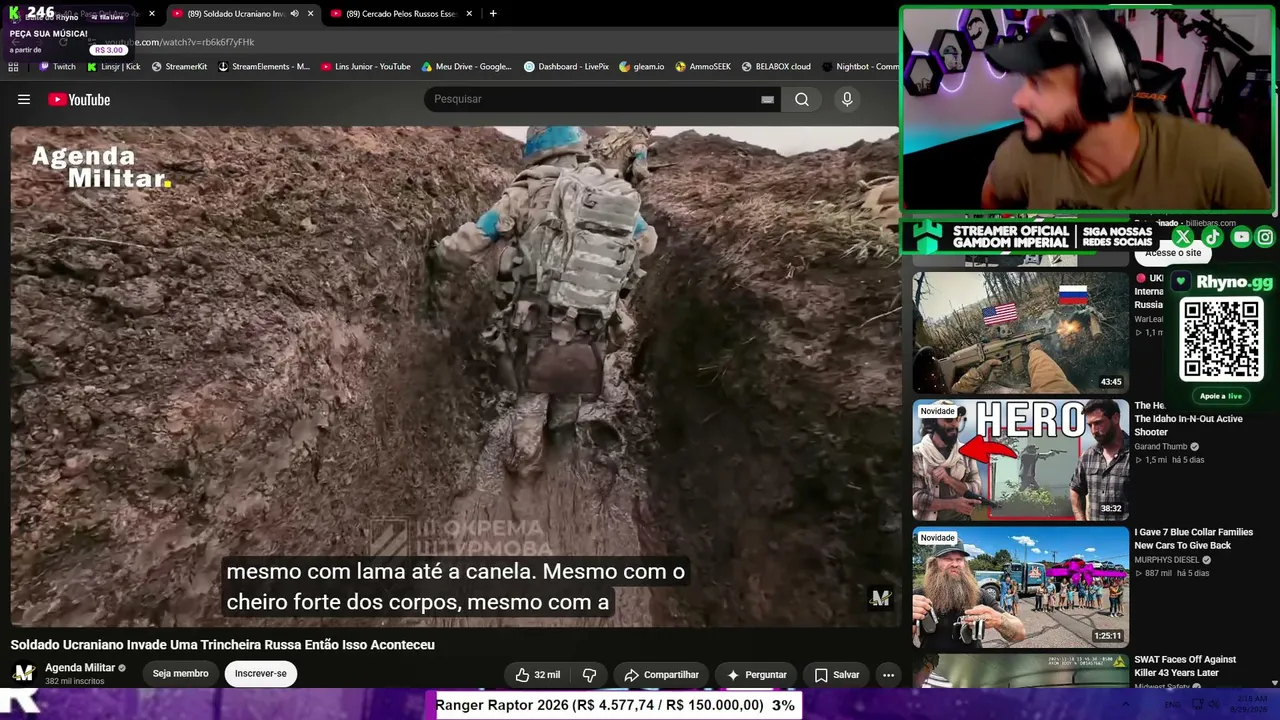Open SWAT Faces Off Against Killer title
Viewport: 1280px width, 720px height.
(x=1185, y=666)
